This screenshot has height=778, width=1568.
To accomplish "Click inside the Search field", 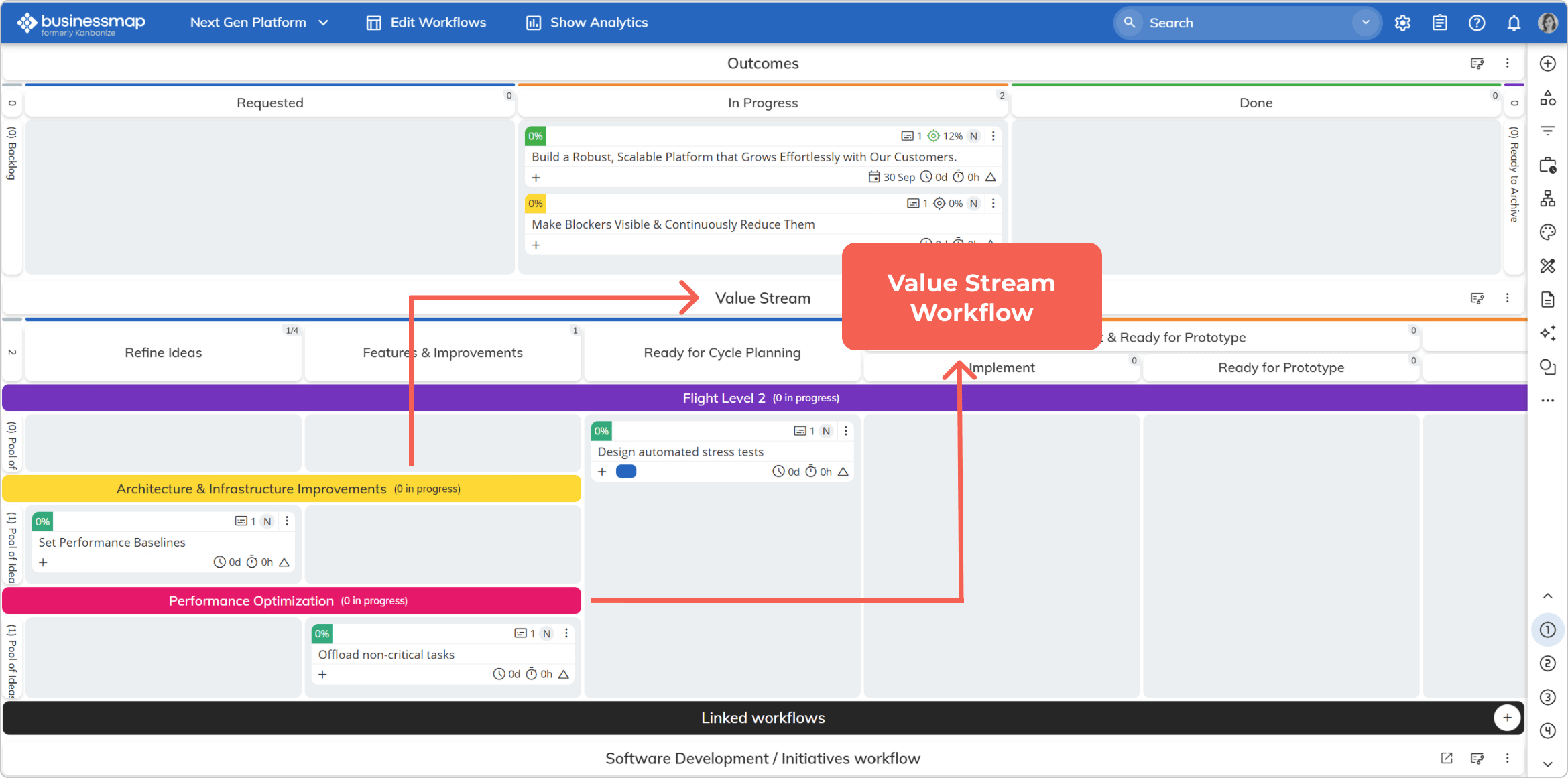I will click(x=1240, y=22).
